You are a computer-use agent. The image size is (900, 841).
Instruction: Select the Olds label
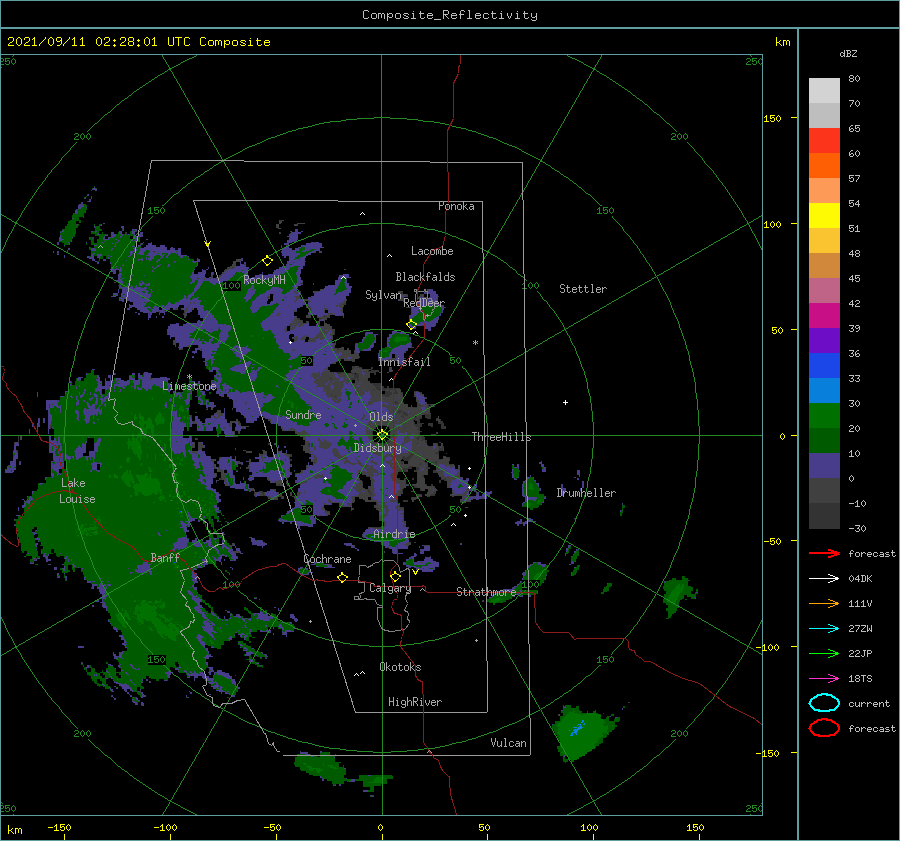click(x=381, y=417)
